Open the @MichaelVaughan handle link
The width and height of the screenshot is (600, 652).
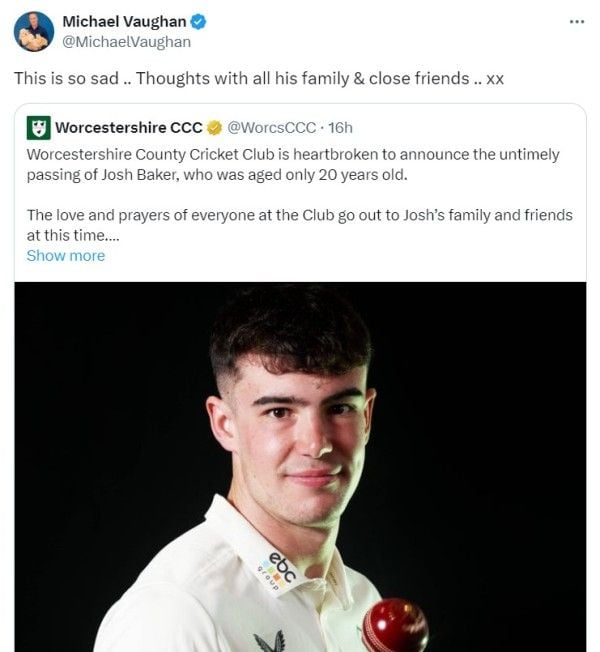point(126,42)
